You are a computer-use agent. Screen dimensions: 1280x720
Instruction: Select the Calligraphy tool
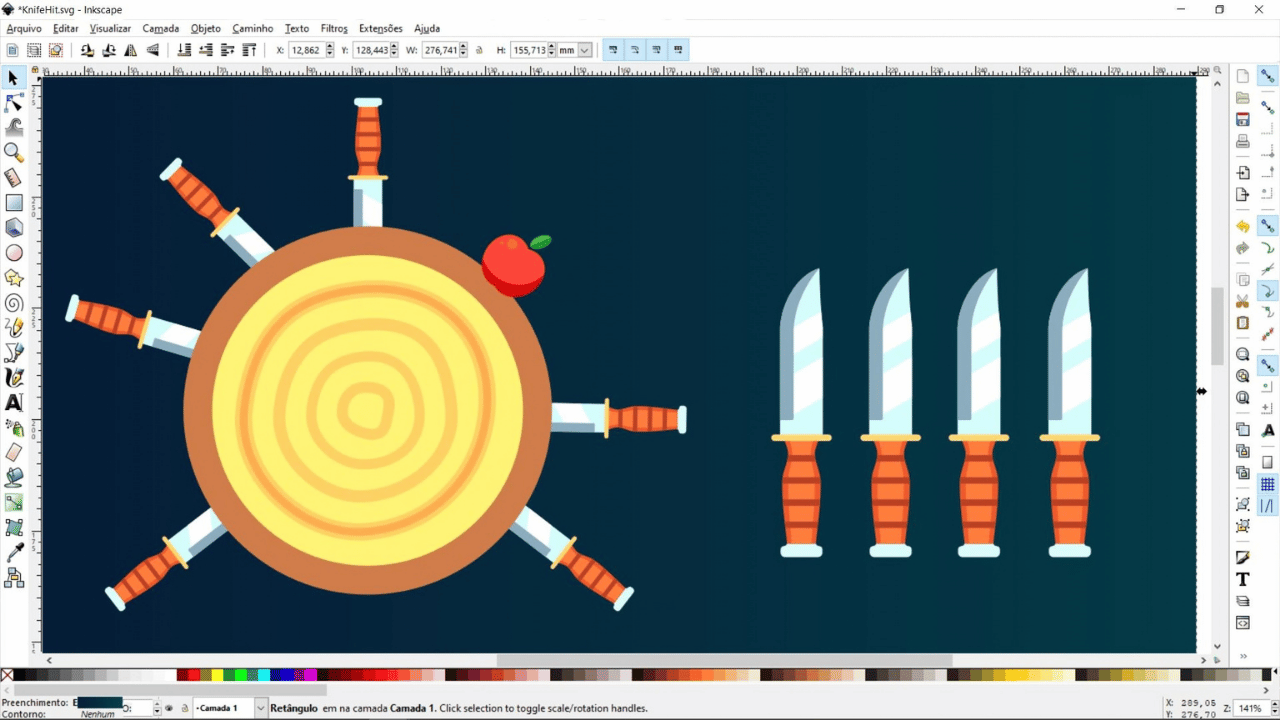14,378
